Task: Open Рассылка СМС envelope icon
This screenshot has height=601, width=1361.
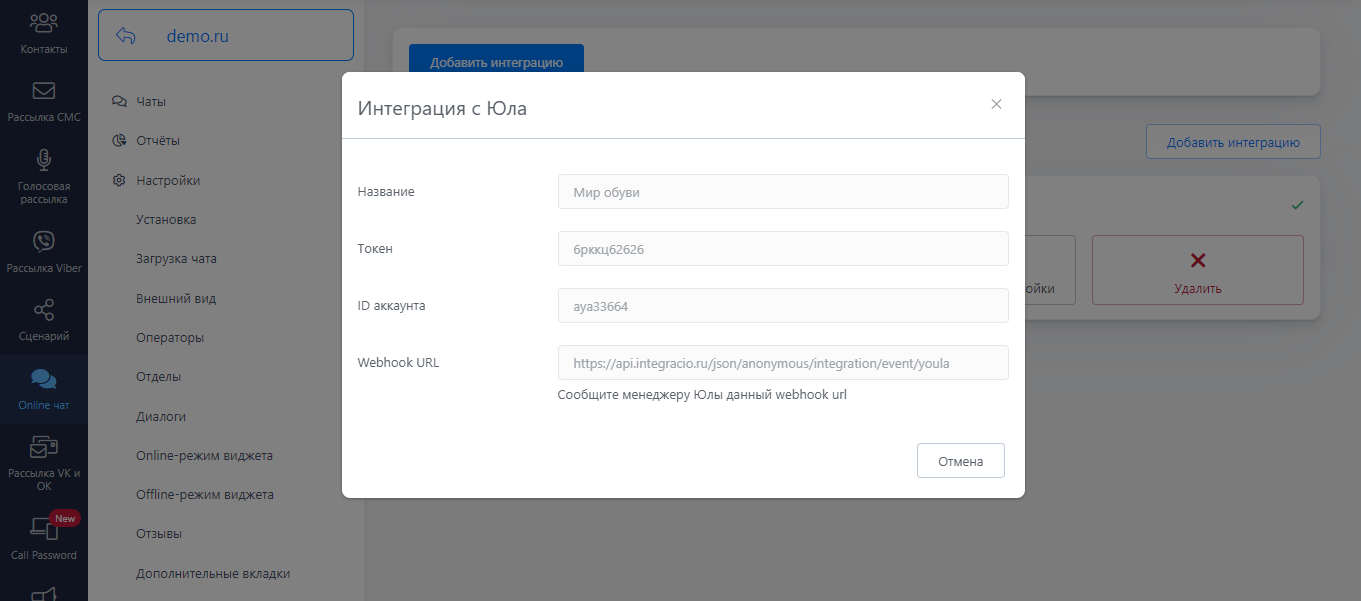Action: [44, 91]
